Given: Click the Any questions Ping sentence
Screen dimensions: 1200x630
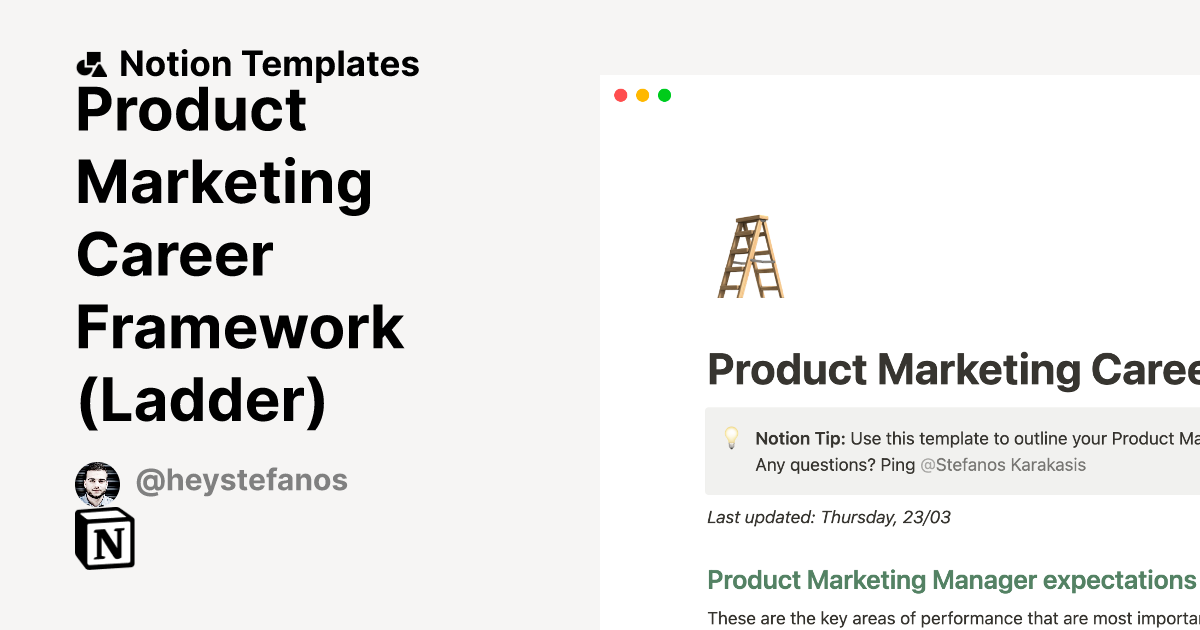Looking at the screenshot, I should point(835,465).
